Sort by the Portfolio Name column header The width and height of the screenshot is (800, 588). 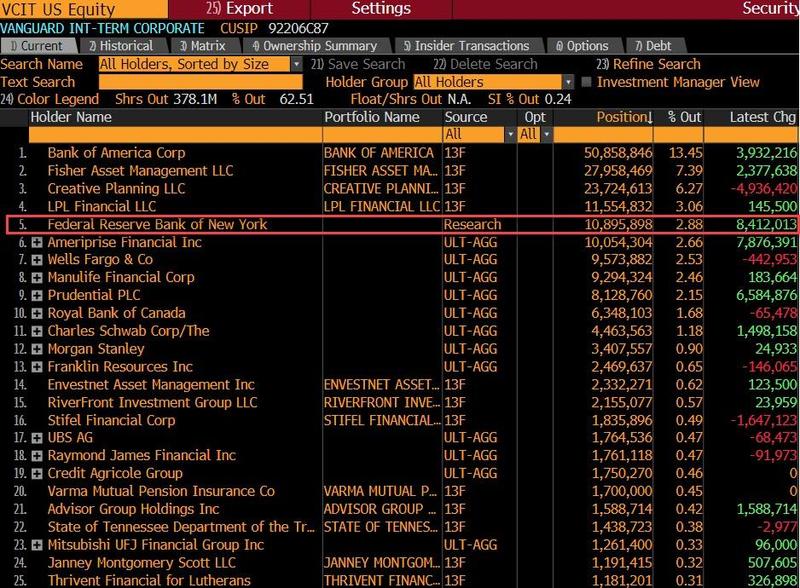click(x=372, y=117)
